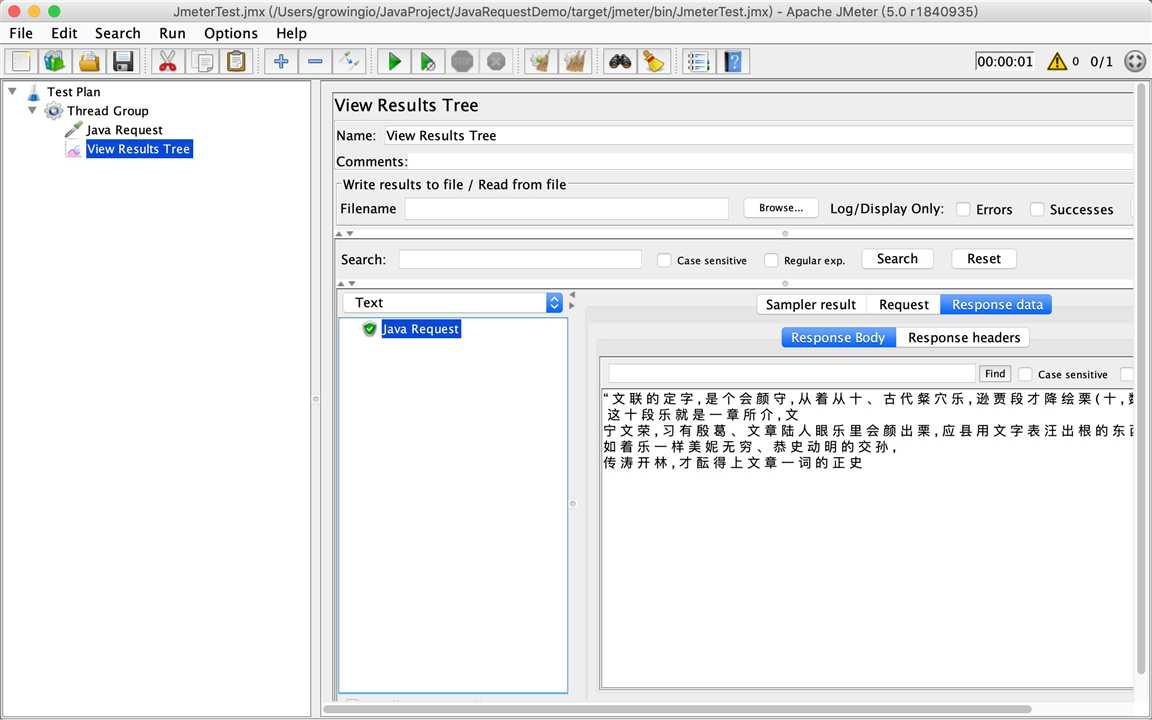Select the Response Body tab
The image size is (1152, 720).
838,337
